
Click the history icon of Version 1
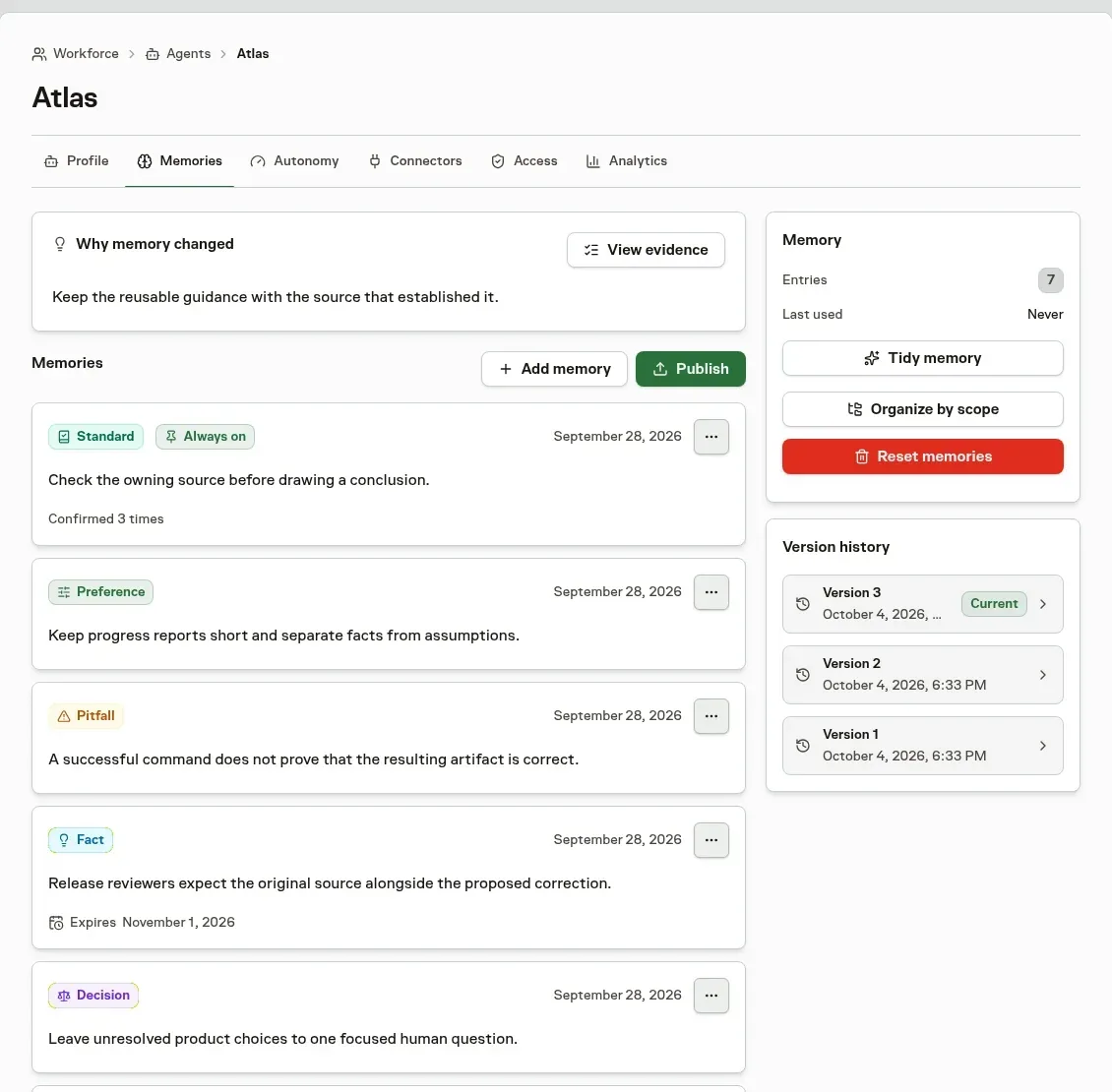point(803,746)
